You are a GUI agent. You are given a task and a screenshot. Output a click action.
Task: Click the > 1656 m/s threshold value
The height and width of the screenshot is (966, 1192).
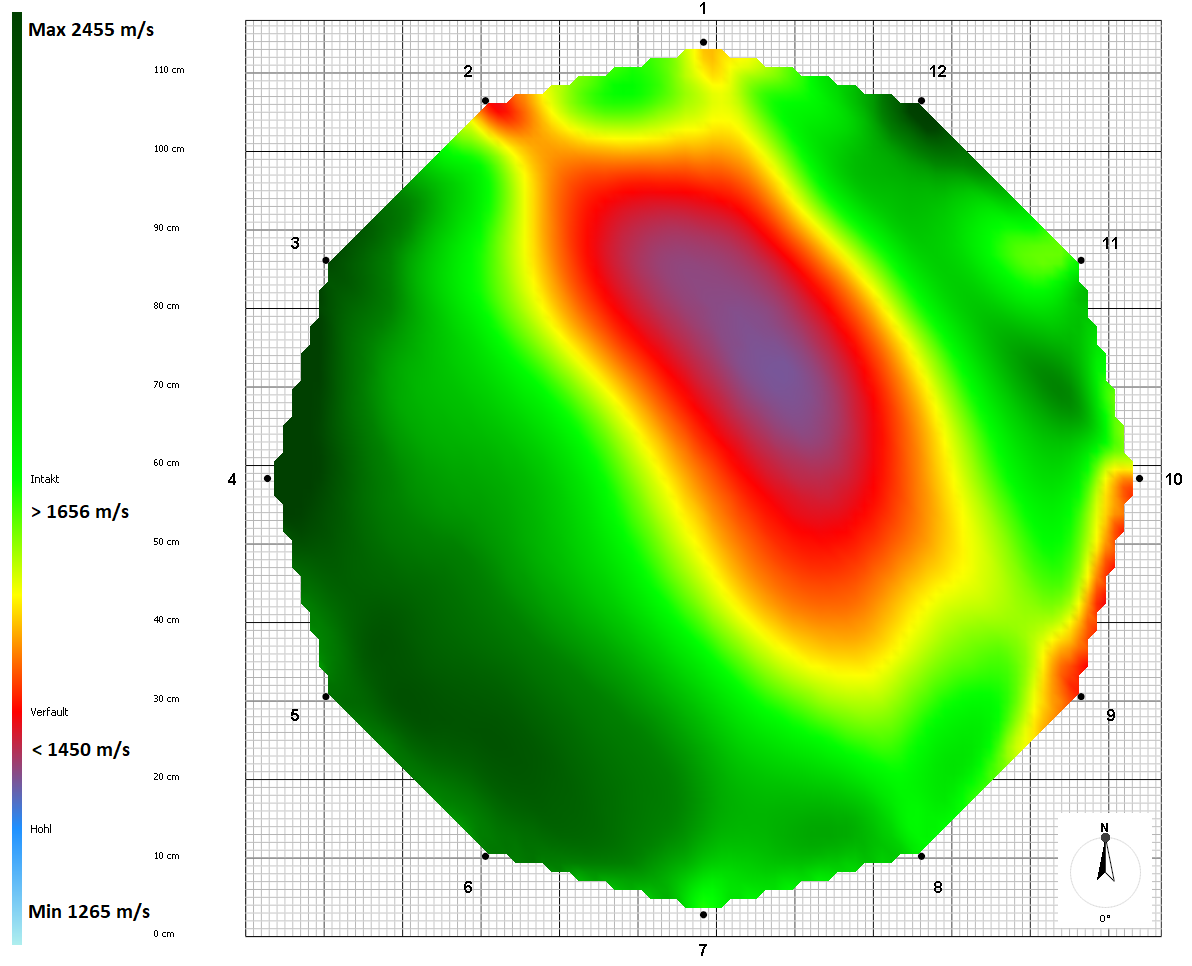tap(80, 511)
